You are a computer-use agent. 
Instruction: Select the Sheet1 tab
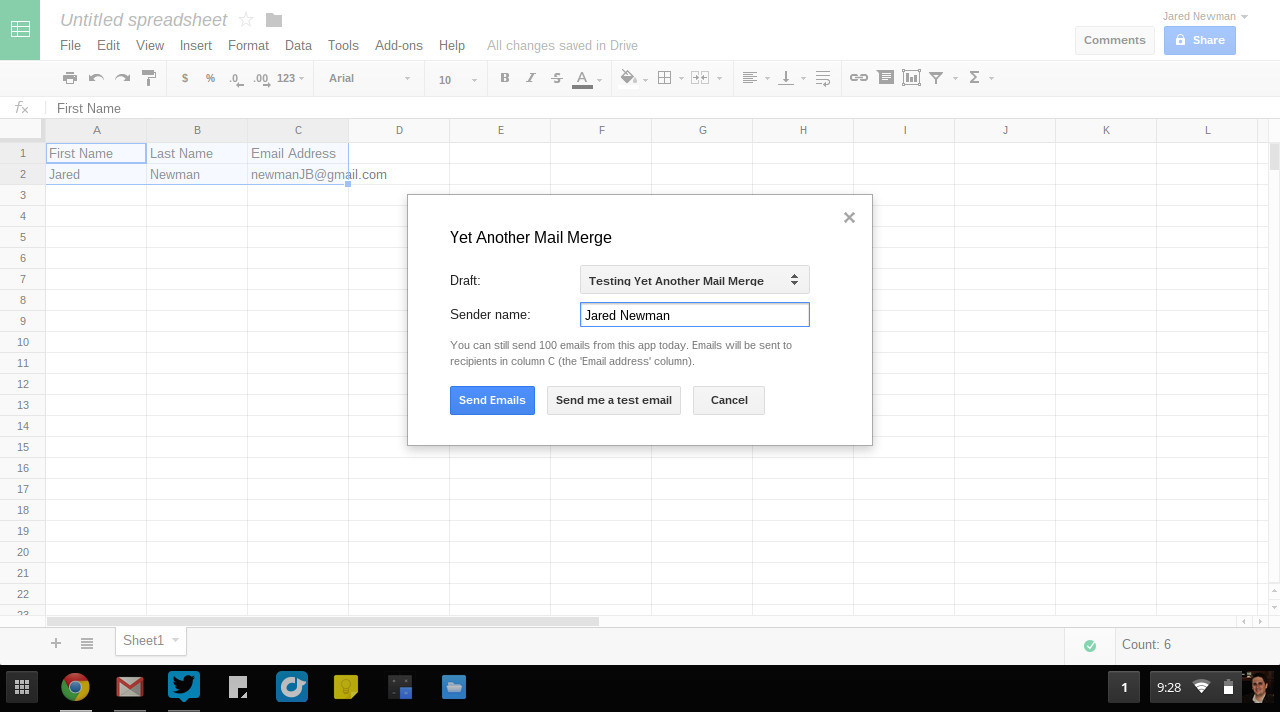point(143,641)
